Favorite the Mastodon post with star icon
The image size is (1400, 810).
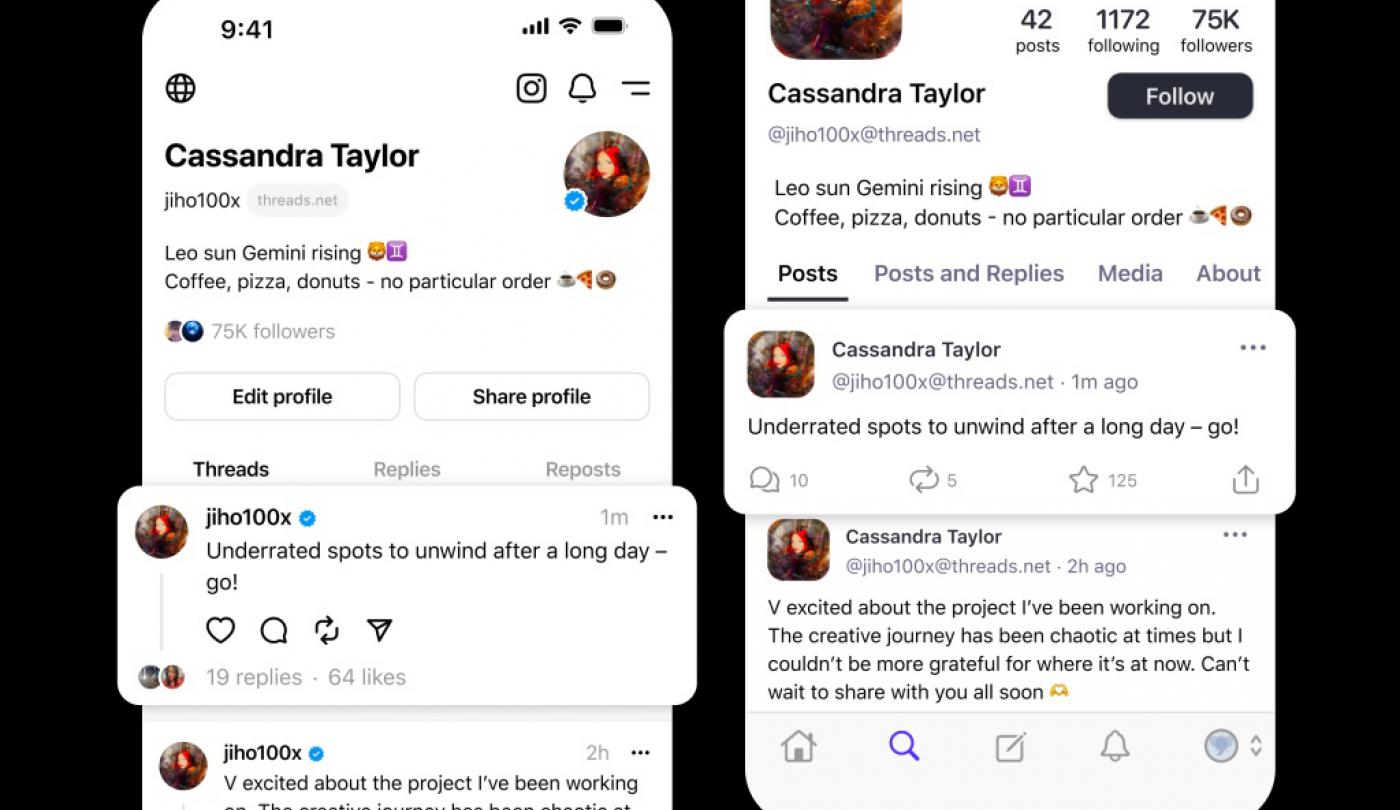1084,481
